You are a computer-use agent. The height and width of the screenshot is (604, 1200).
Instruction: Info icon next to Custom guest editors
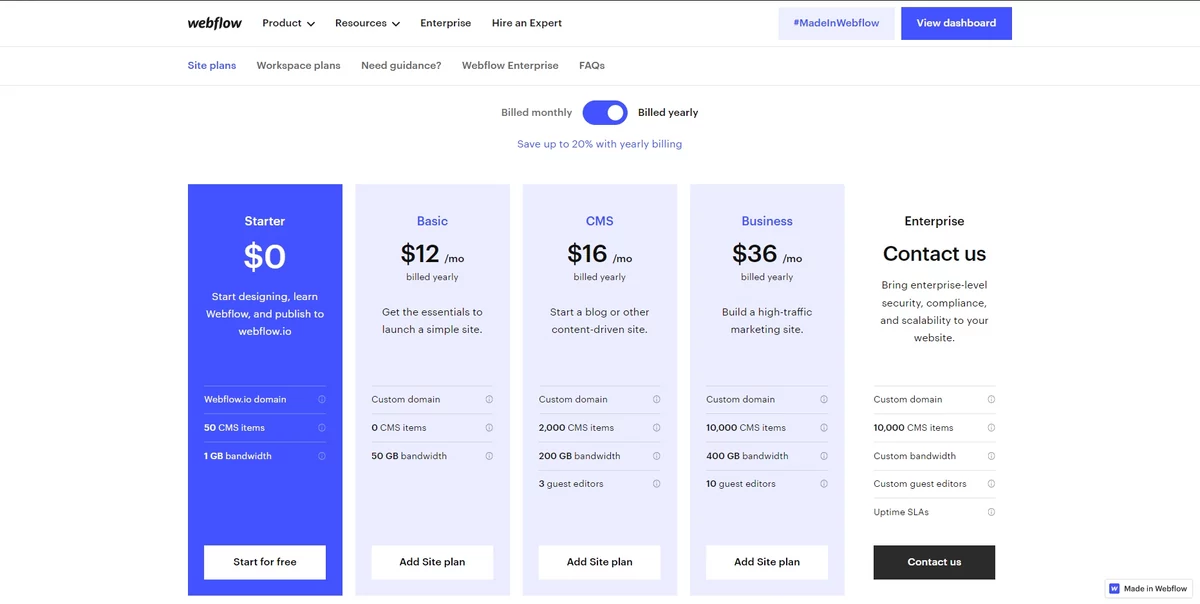991,483
